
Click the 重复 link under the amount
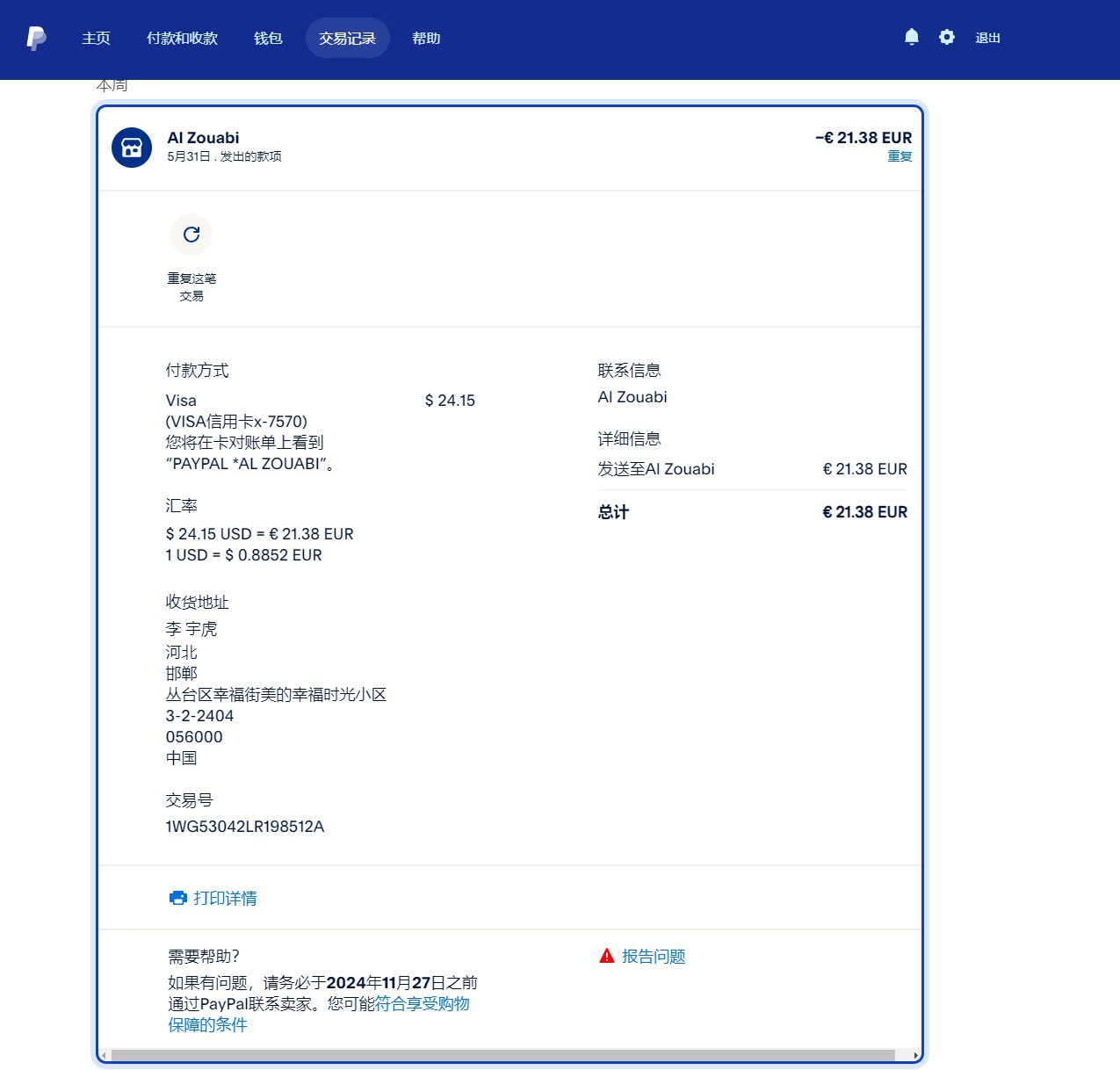pyautogui.click(x=900, y=156)
